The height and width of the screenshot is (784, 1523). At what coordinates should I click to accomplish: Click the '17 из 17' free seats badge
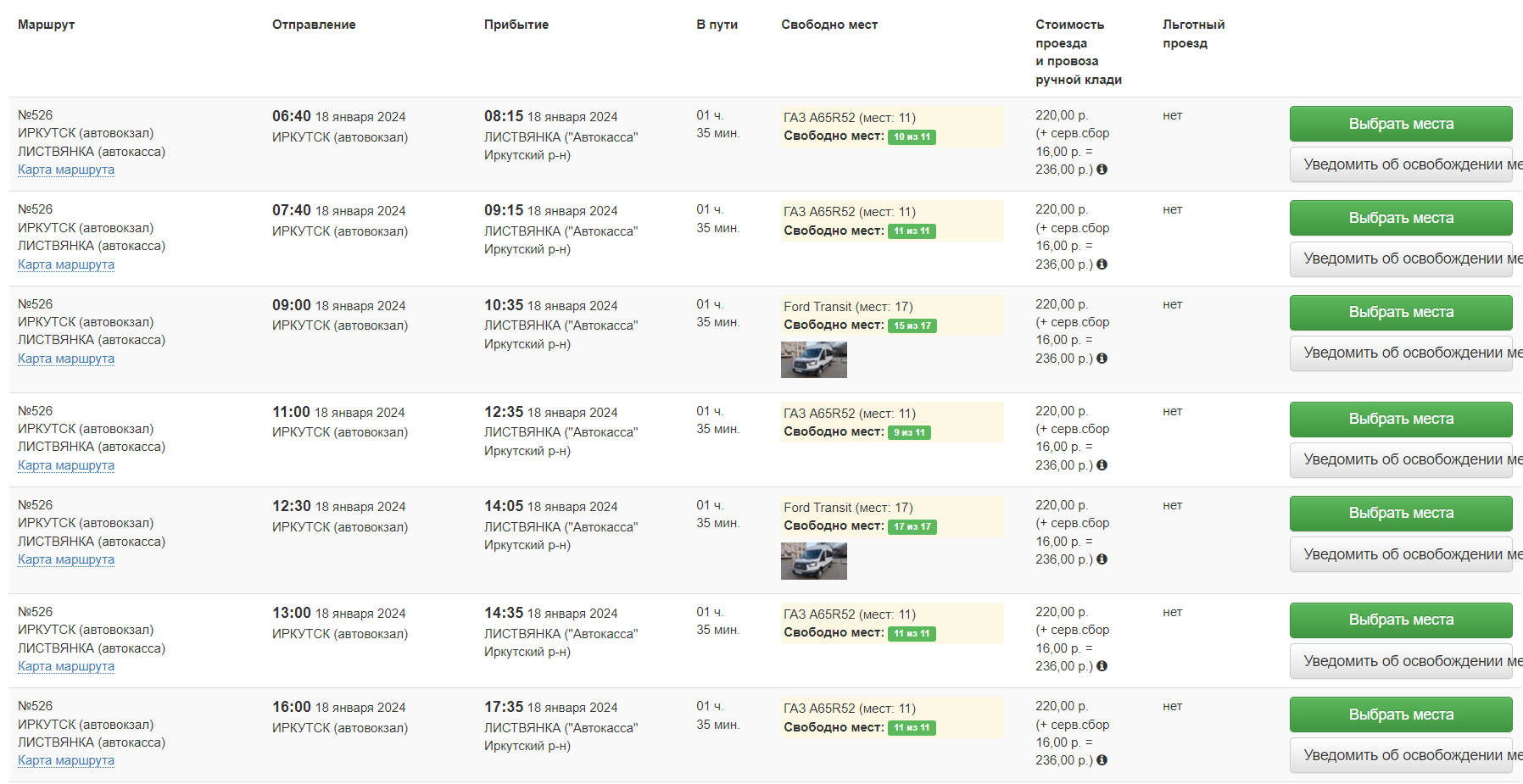click(x=912, y=526)
